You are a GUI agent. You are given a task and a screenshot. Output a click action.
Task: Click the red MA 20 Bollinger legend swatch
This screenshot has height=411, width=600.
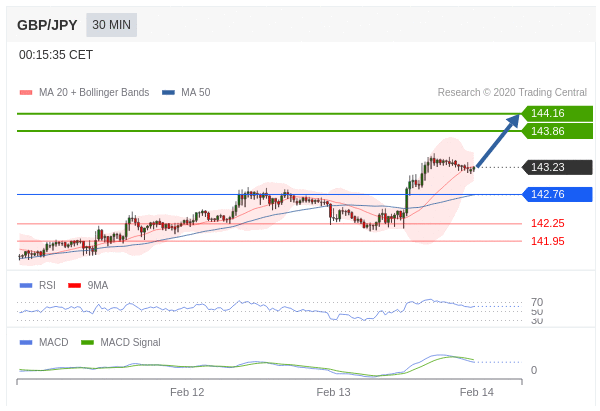click(x=26, y=93)
